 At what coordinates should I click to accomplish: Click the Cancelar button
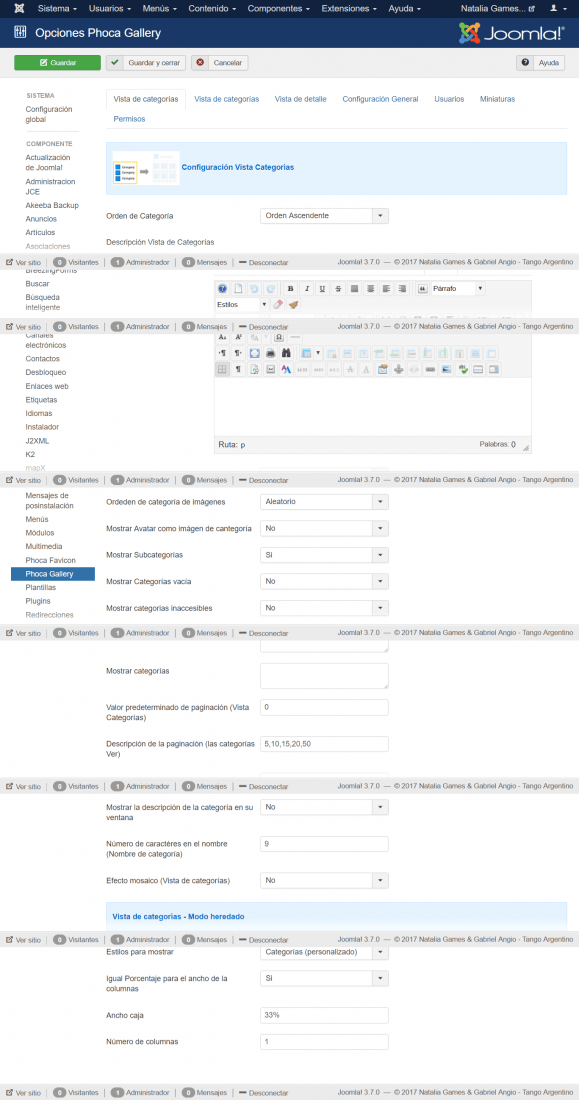point(220,62)
